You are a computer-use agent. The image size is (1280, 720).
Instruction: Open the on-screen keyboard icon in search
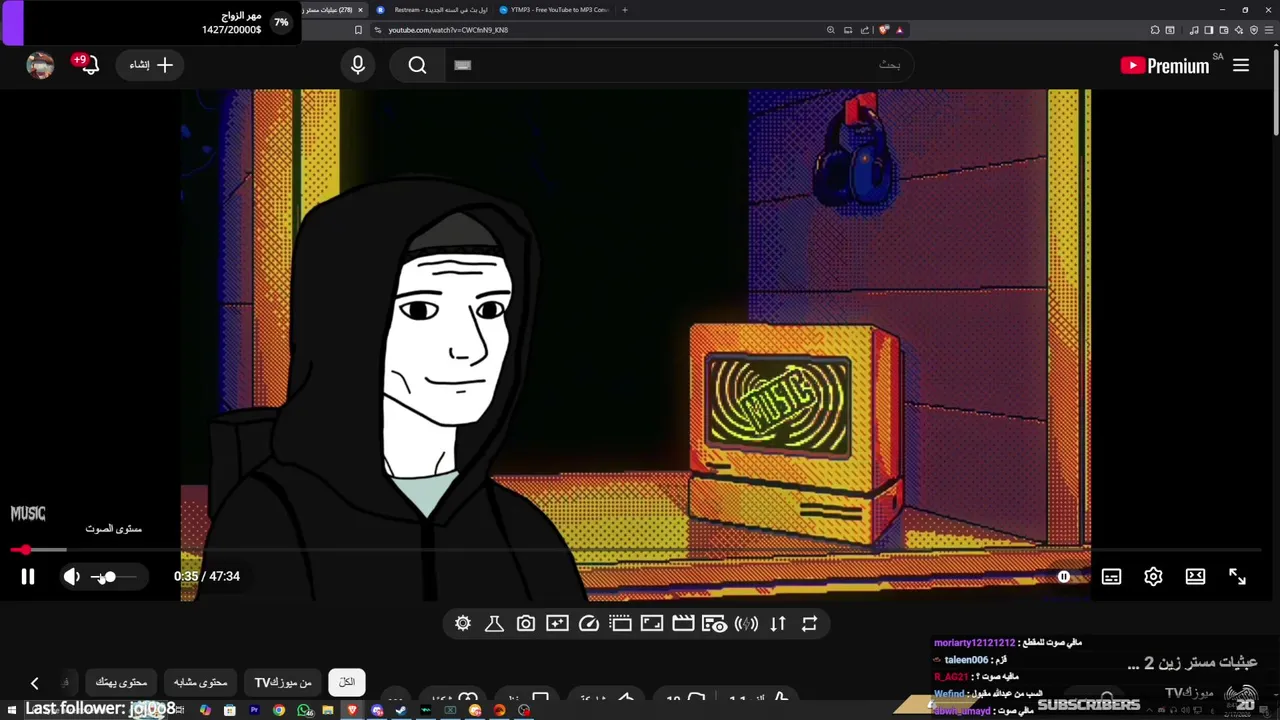coord(462,65)
